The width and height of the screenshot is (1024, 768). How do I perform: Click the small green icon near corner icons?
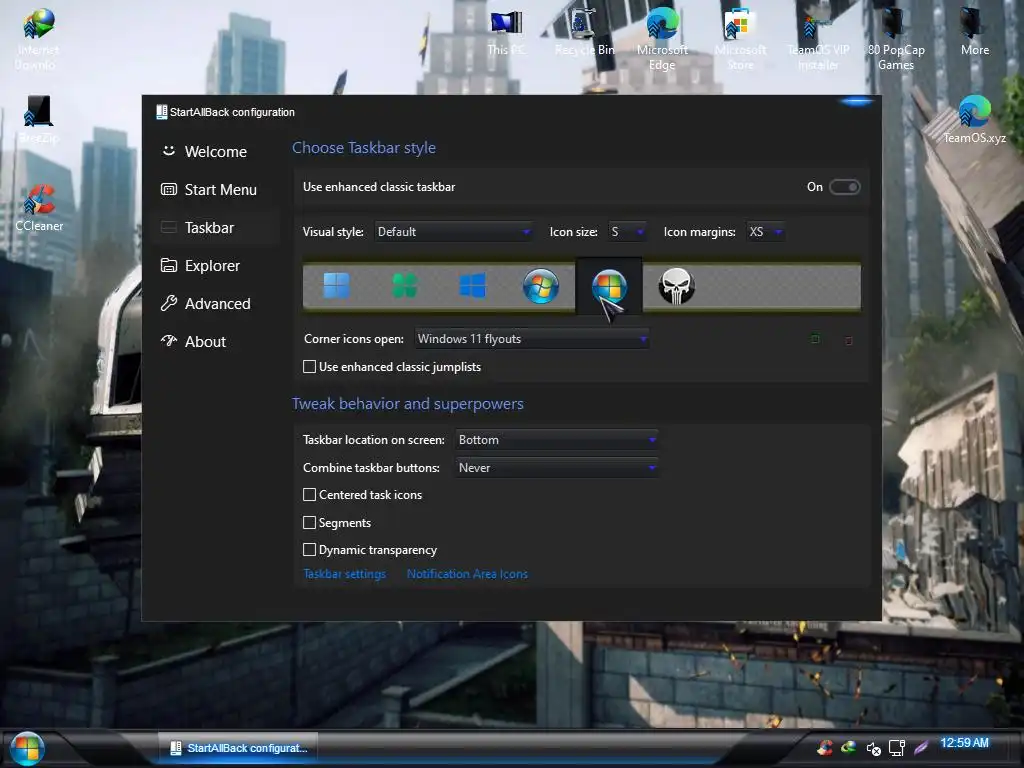[x=815, y=338]
